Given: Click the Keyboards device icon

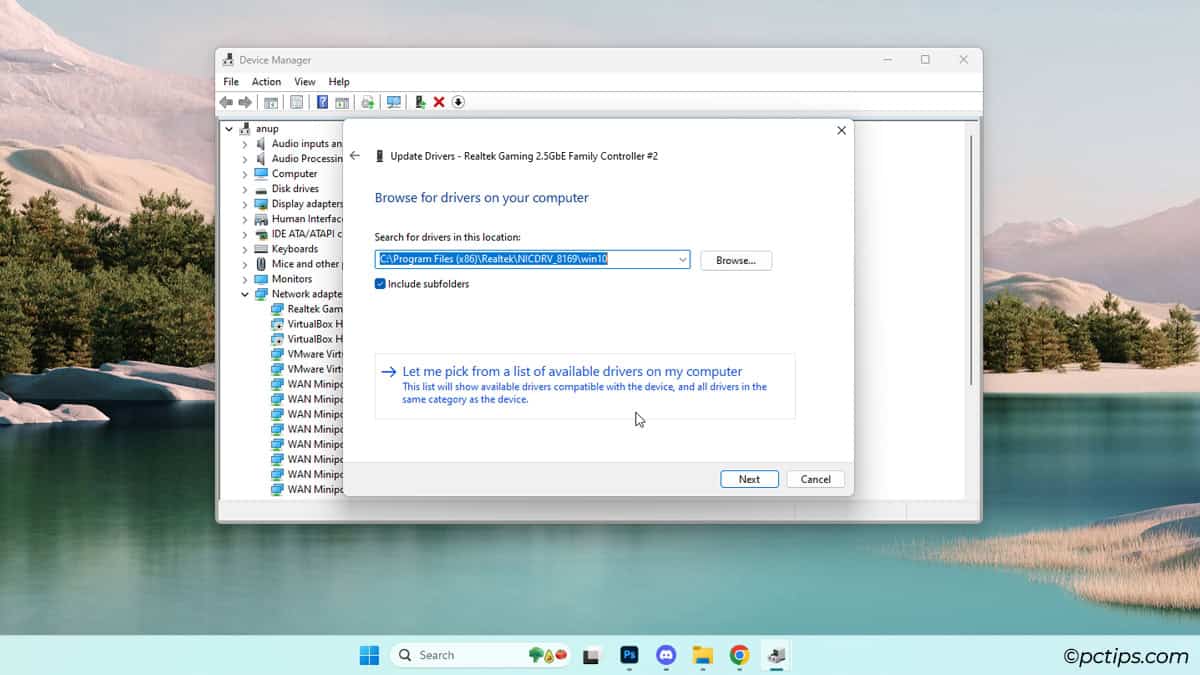Looking at the screenshot, I should (x=261, y=249).
